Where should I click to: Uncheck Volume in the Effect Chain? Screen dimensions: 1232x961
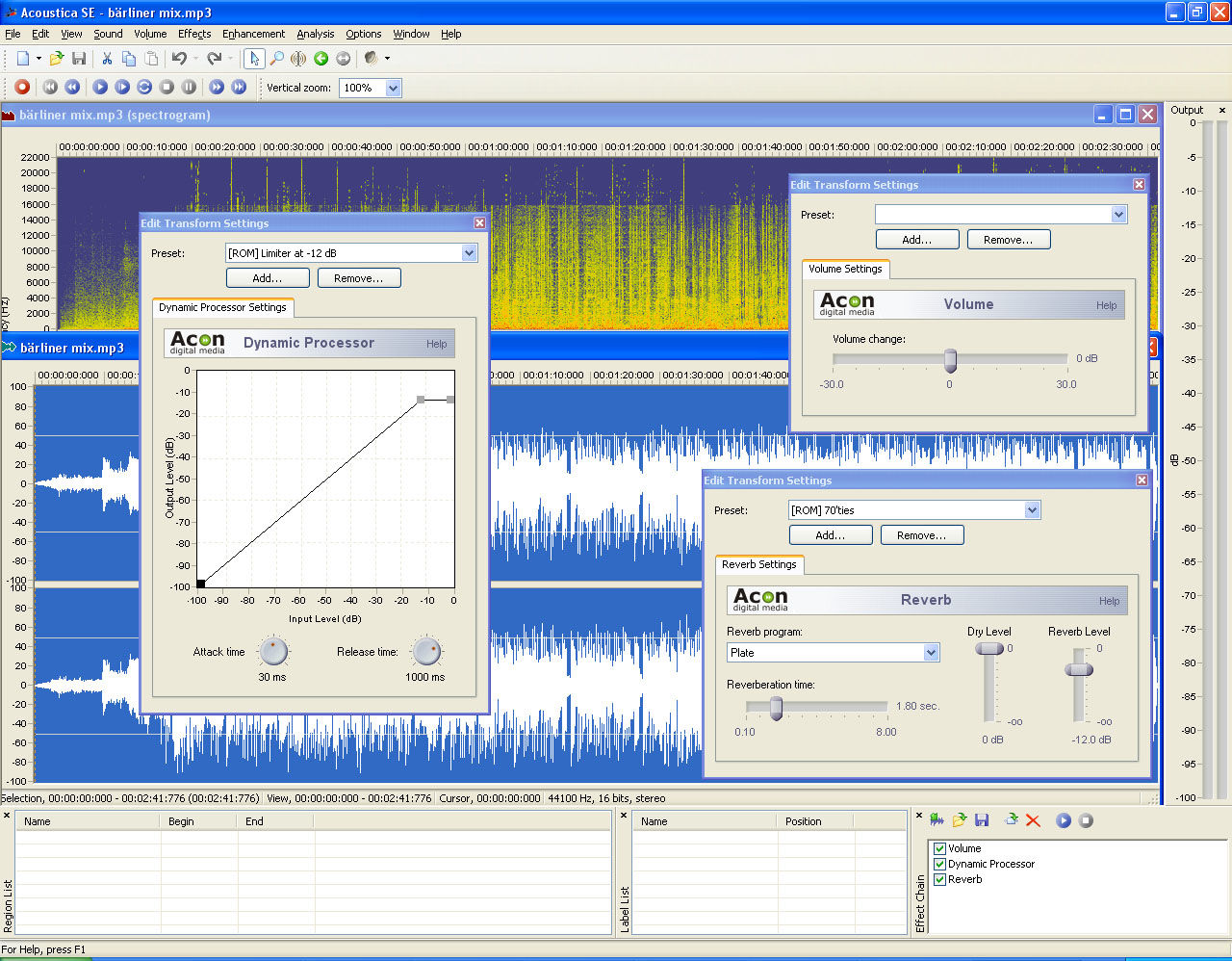[940, 848]
